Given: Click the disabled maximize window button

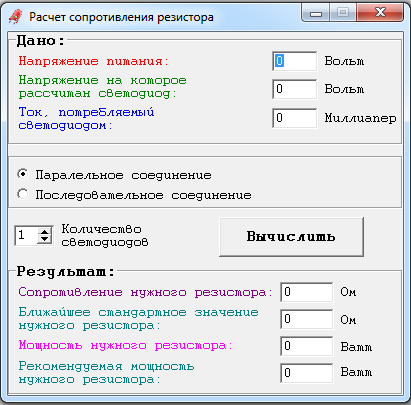Looking at the screenshot, I should pos(343,13).
